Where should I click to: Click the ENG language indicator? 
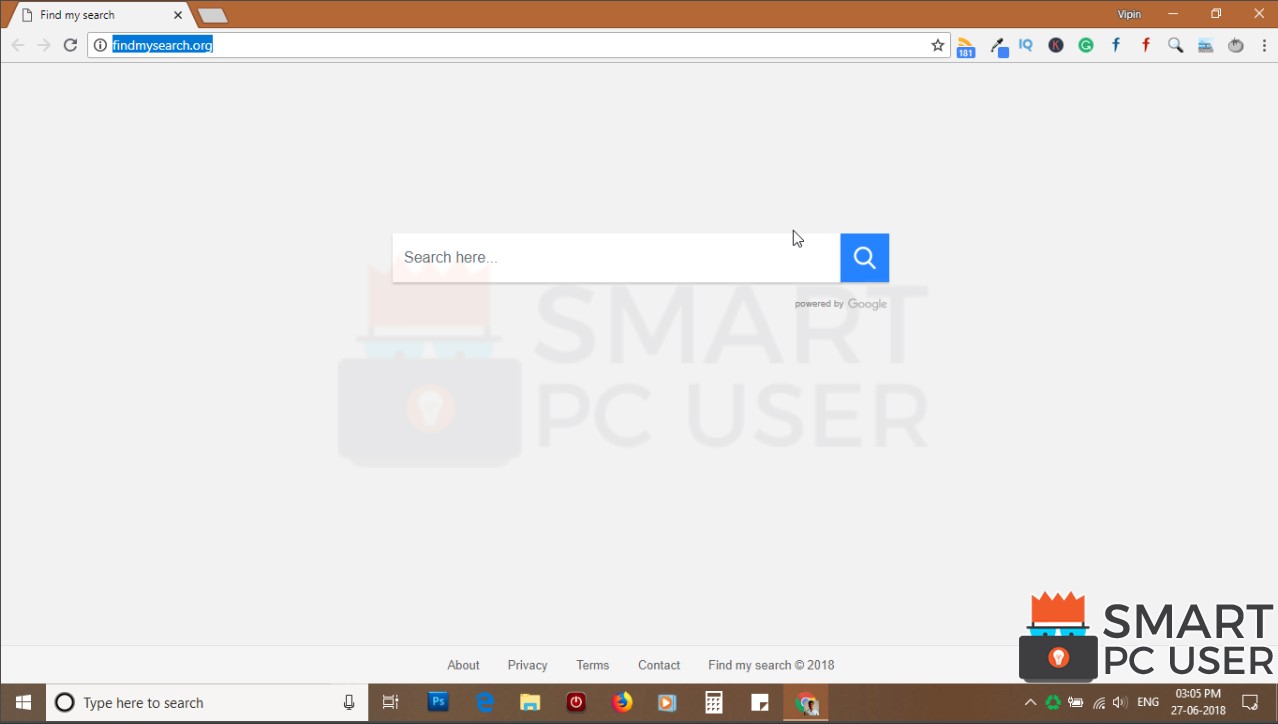coord(1149,703)
